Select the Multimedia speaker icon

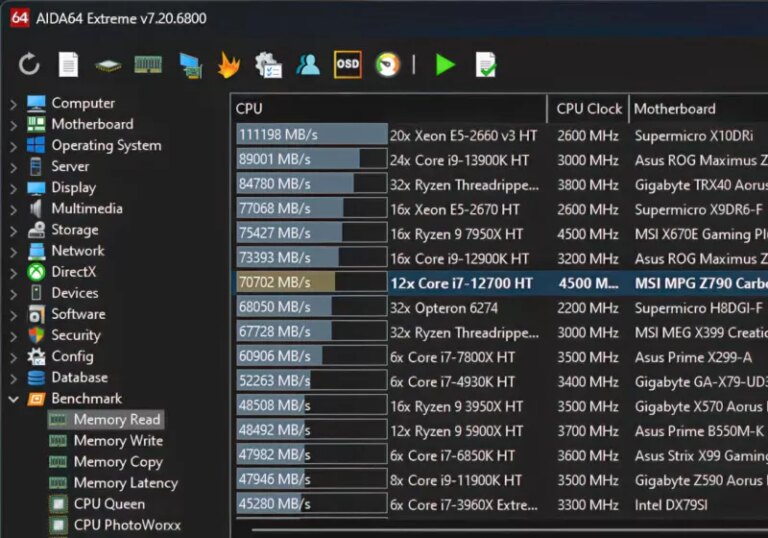tap(36, 209)
